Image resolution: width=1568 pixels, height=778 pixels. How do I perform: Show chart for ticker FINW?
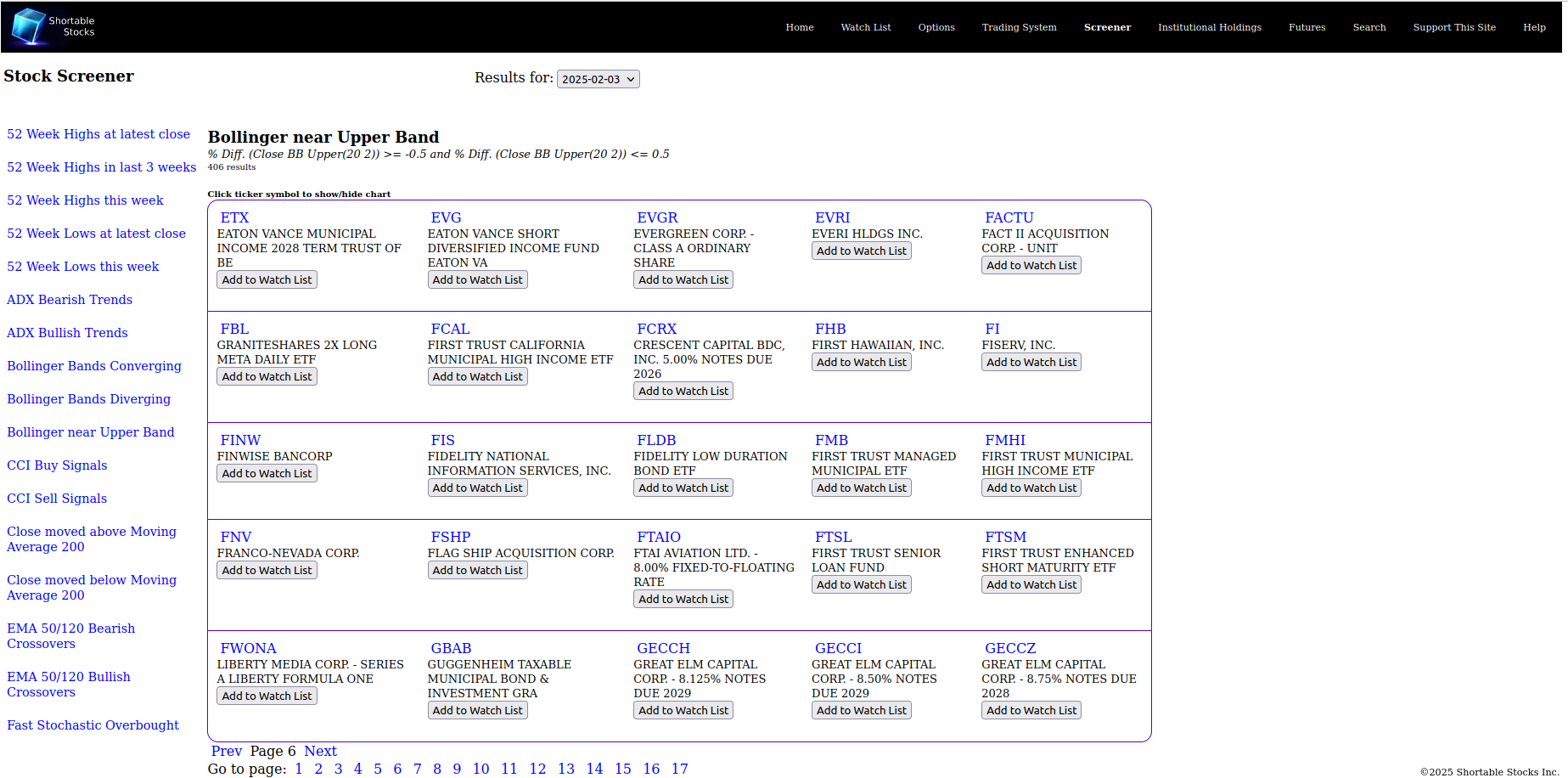(x=240, y=441)
